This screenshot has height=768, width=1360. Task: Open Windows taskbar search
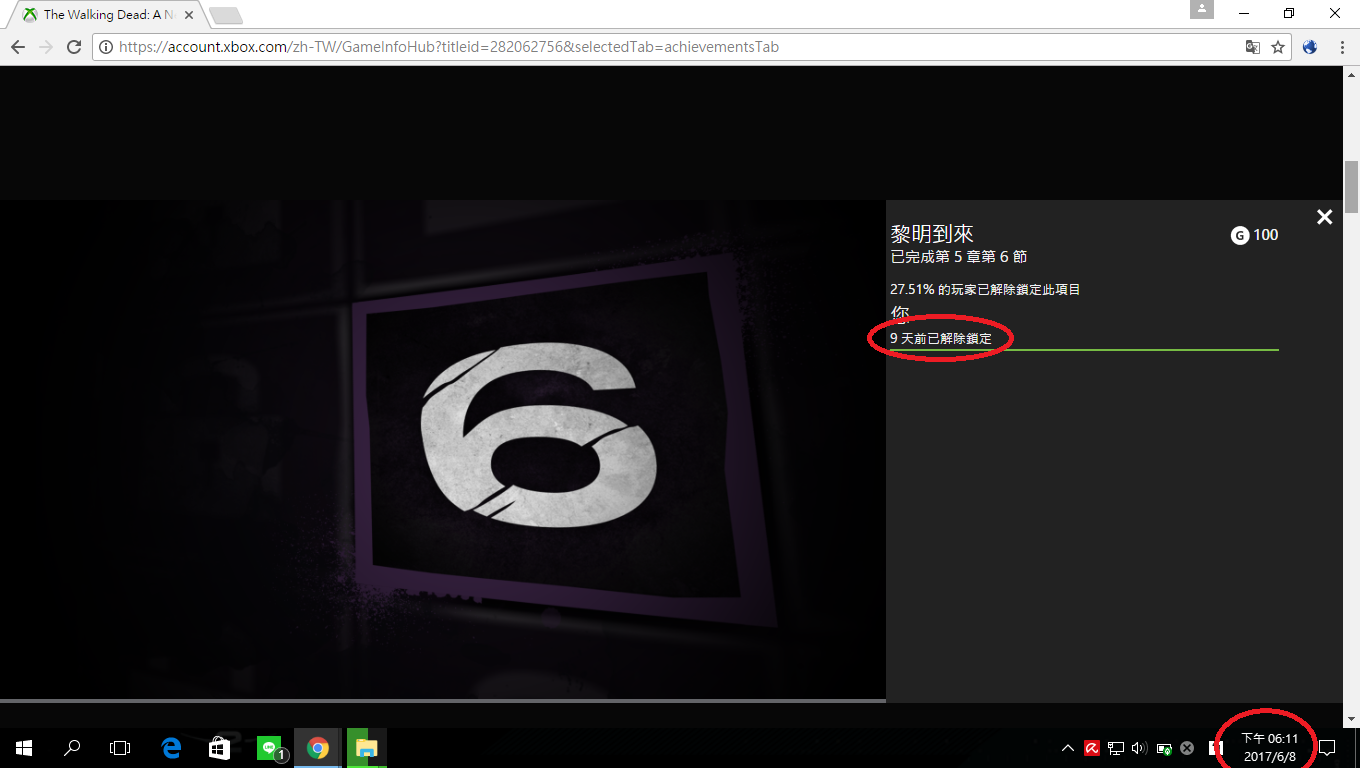(72, 747)
